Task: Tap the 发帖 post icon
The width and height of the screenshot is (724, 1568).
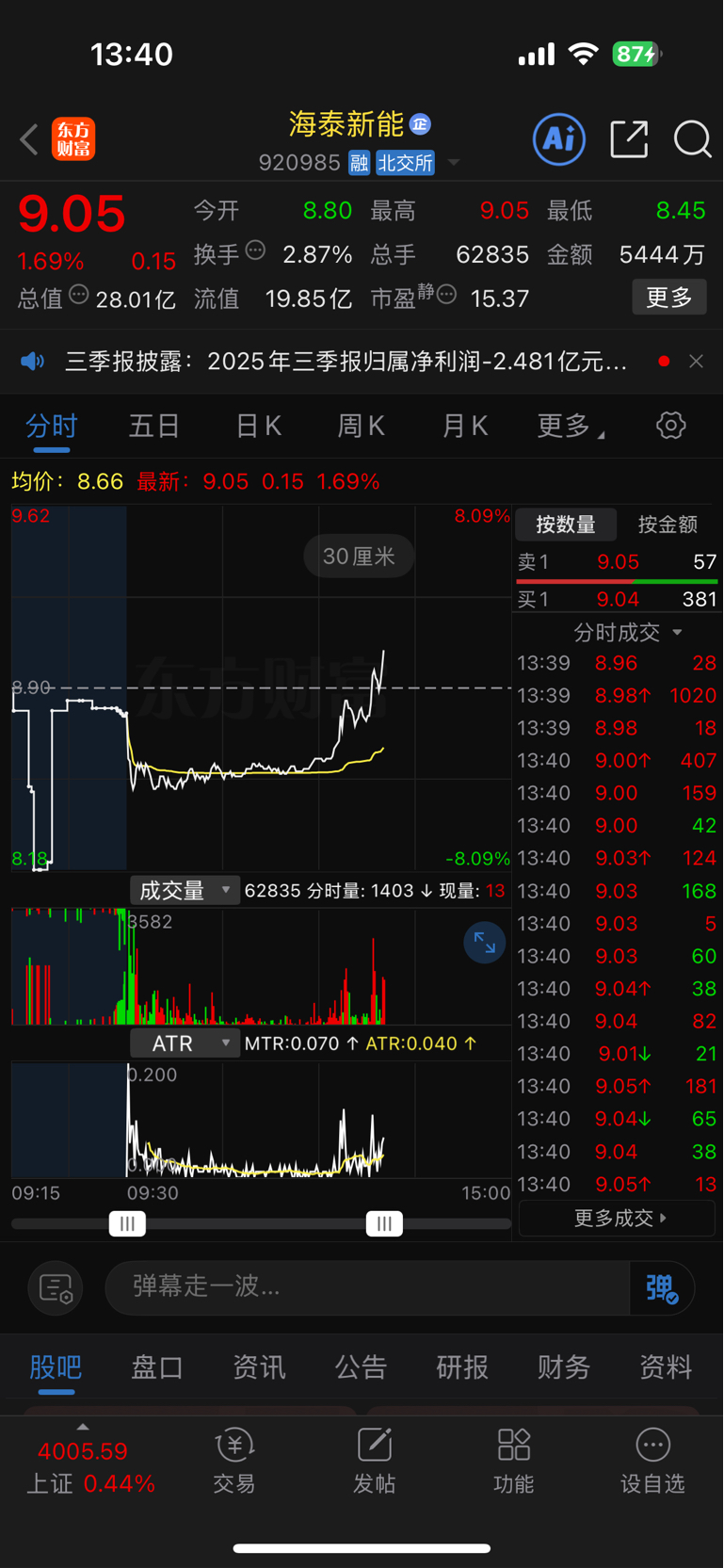Action: coord(374,1461)
